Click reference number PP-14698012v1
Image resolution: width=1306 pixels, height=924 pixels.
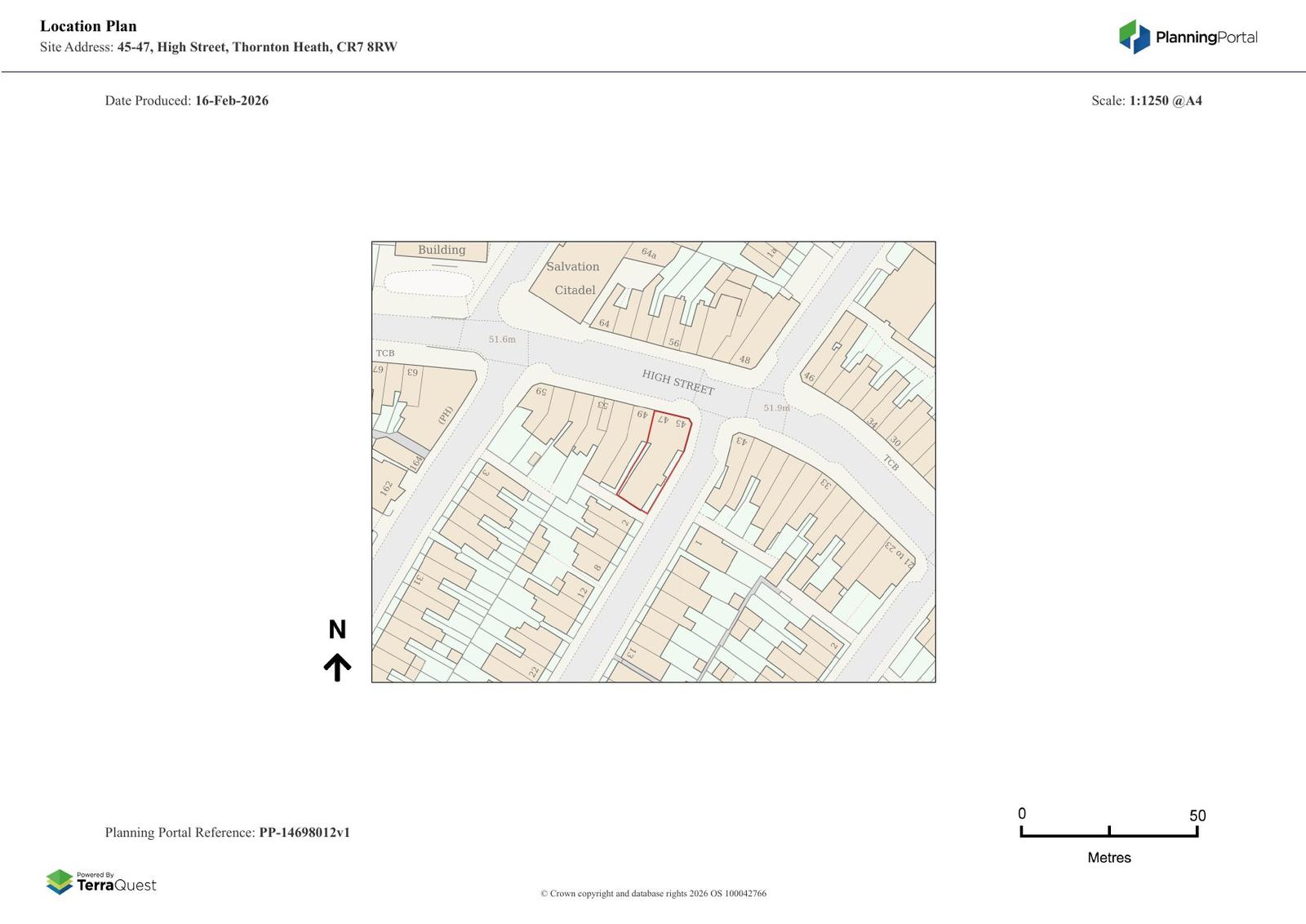pos(304,833)
